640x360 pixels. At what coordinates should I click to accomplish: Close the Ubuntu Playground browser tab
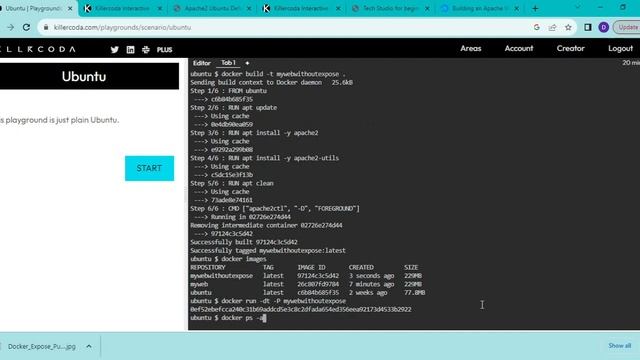70,8
